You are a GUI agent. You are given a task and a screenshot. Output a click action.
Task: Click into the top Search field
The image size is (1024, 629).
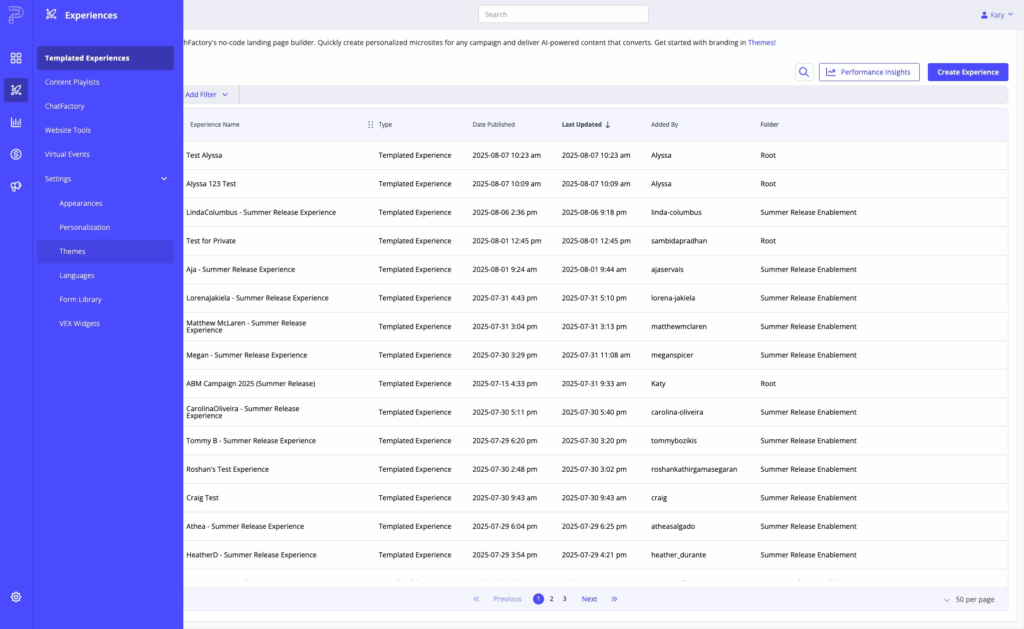(x=564, y=14)
